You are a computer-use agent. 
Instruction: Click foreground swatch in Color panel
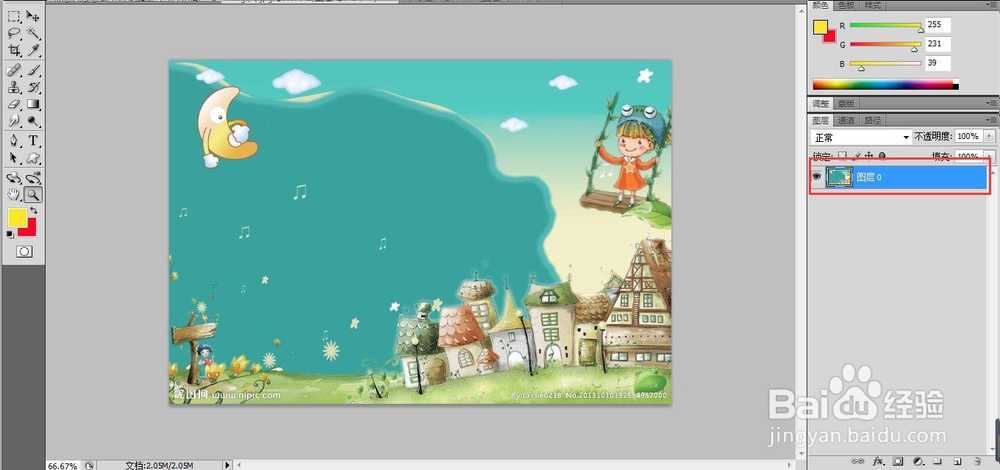tap(820, 27)
